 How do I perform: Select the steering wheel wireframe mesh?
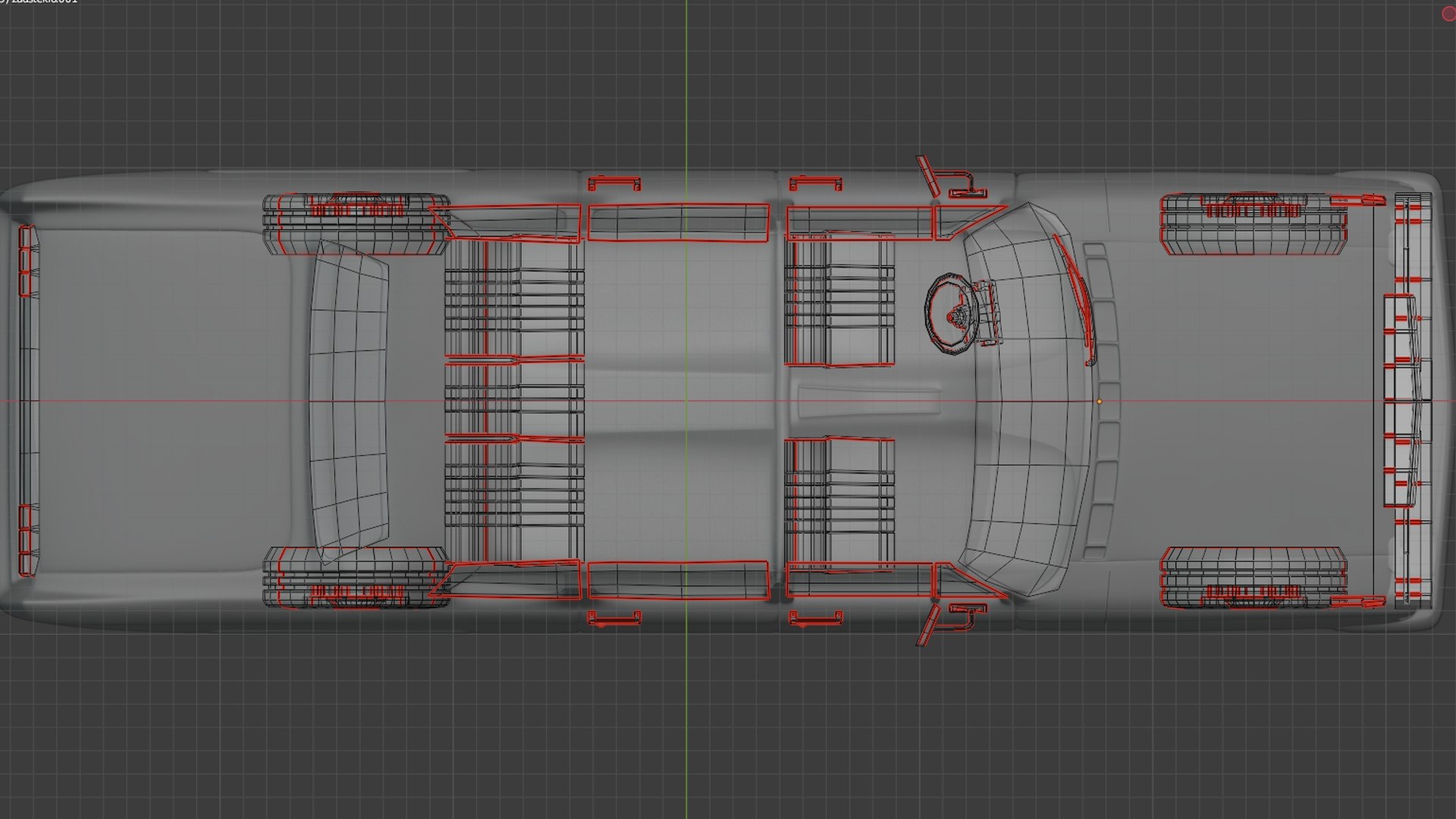pyautogui.click(x=951, y=313)
